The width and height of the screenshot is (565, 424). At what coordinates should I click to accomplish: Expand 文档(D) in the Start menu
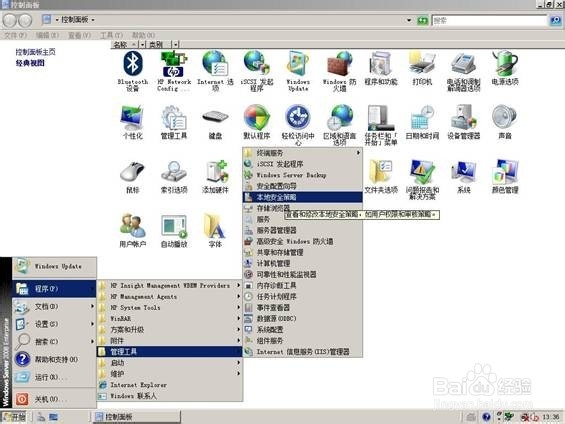[x=54, y=307]
